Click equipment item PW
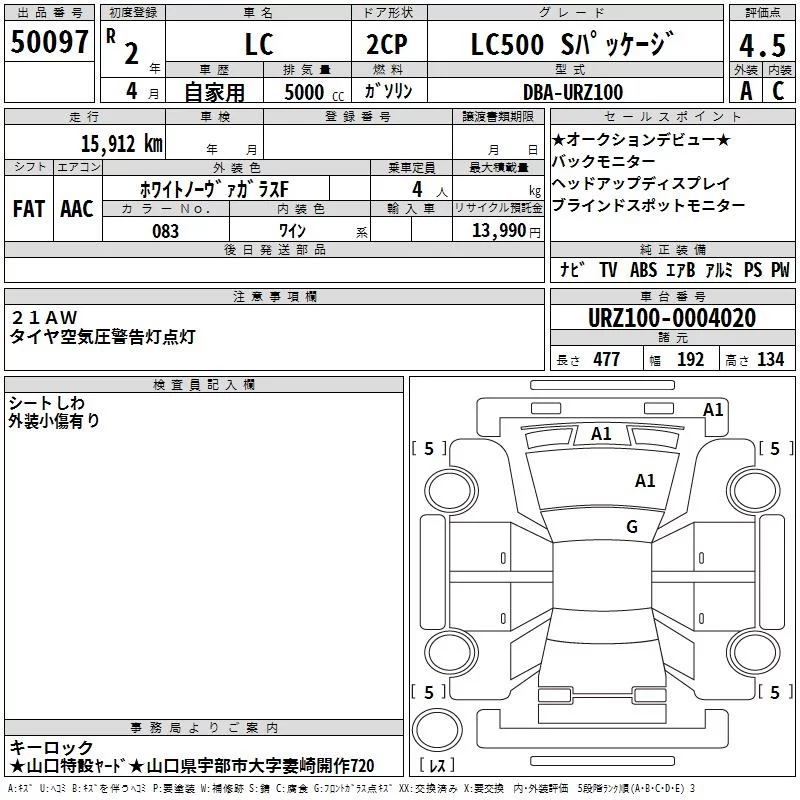The image size is (800, 800). click(780, 269)
